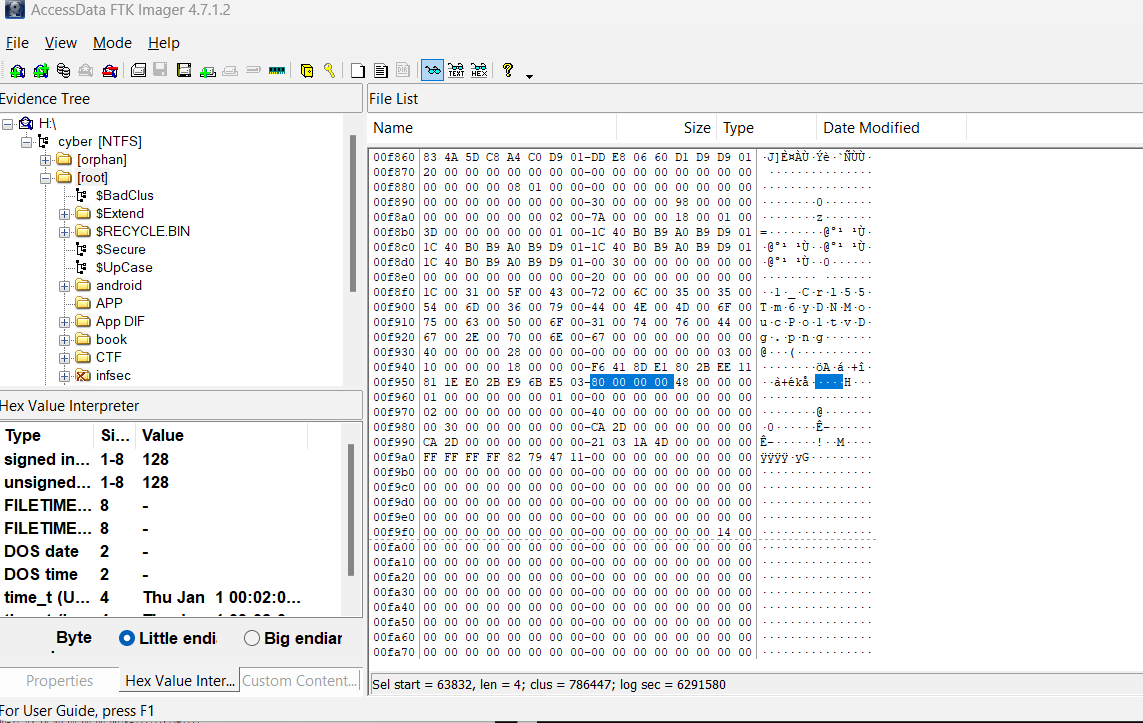Click the Create Disk Image icon

click(x=139, y=71)
